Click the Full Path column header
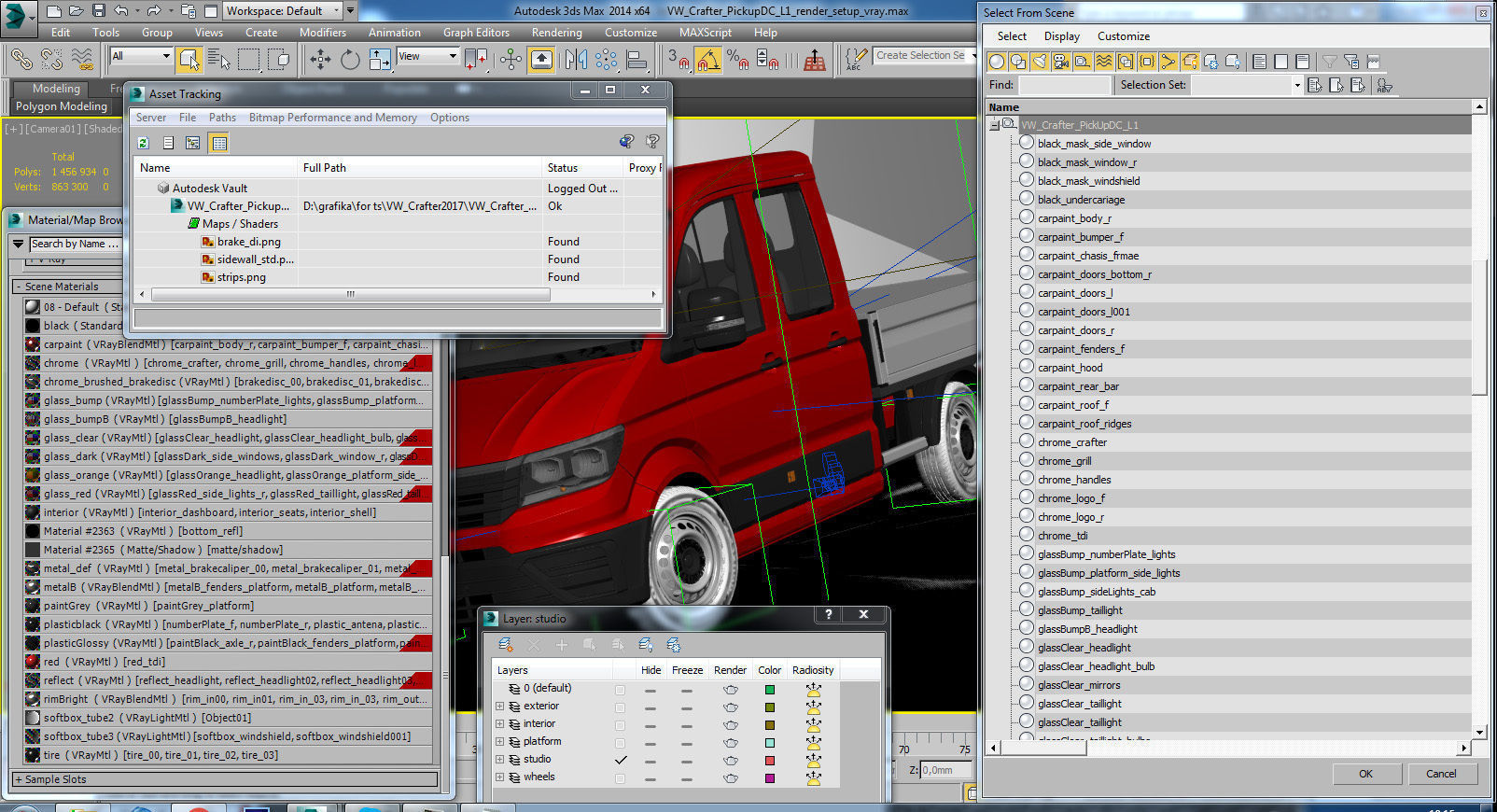The width and height of the screenshot is (1497, 812). [419, 168]
